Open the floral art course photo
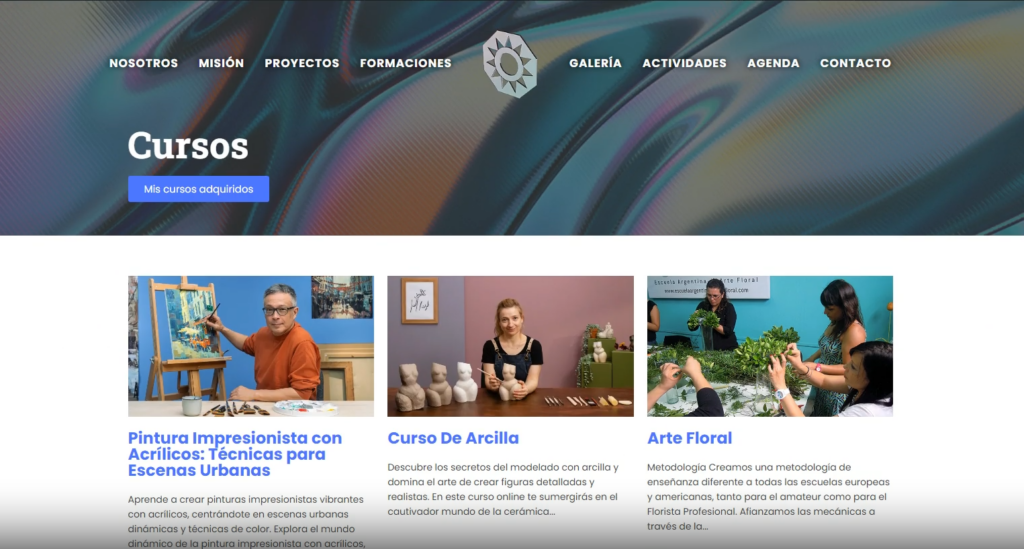This screenshot has width=1024, height=549. pyautogui.click(x=770, y=346)
